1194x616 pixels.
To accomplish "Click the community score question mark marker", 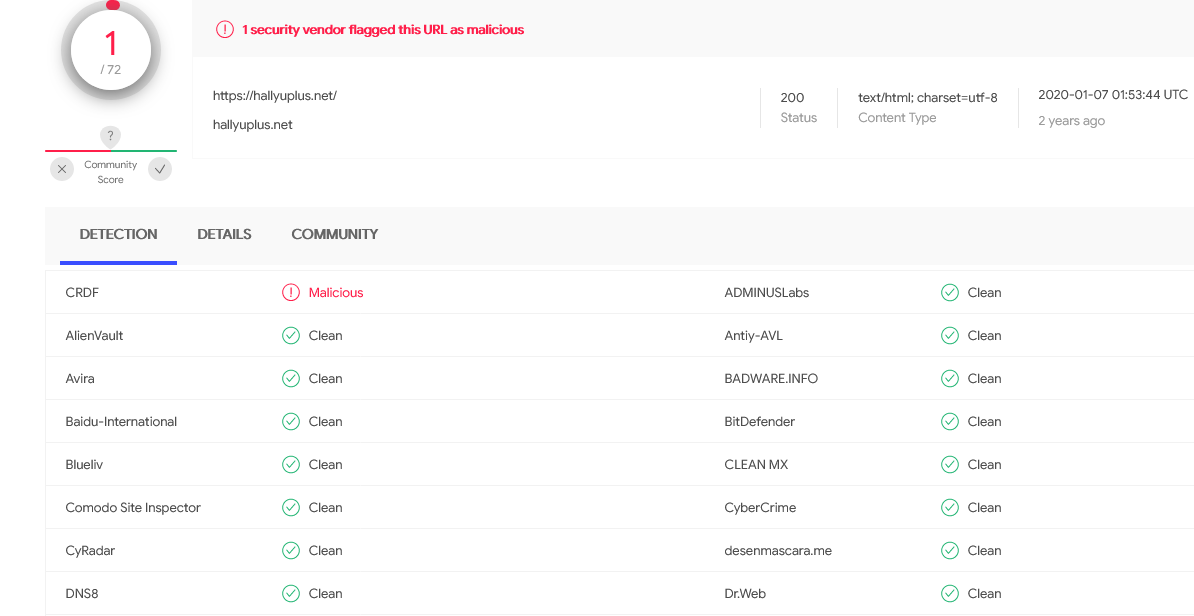I will click(x=110, y=137).
